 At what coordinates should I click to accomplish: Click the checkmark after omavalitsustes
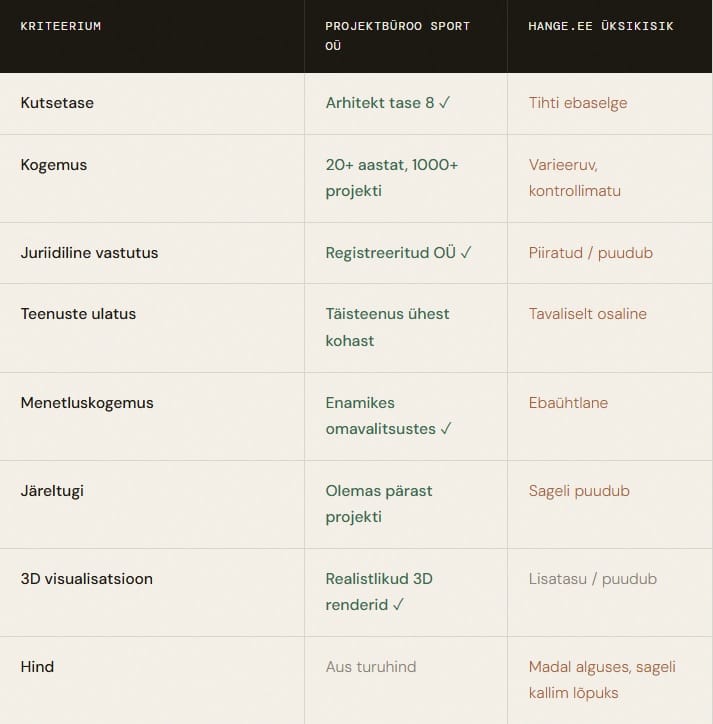(x=446, y=428)
